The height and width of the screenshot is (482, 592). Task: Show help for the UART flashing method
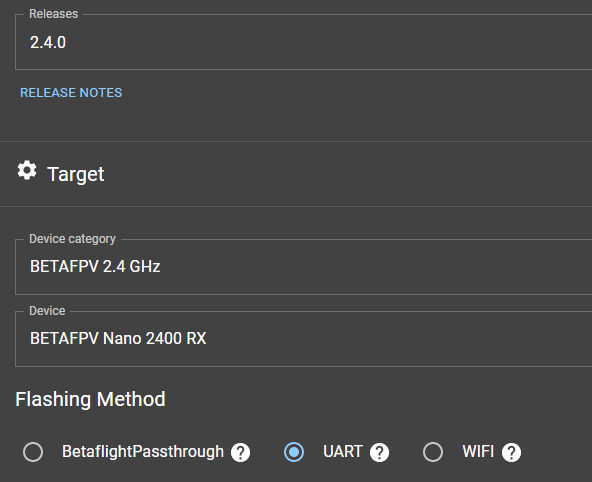click(379, 452)
